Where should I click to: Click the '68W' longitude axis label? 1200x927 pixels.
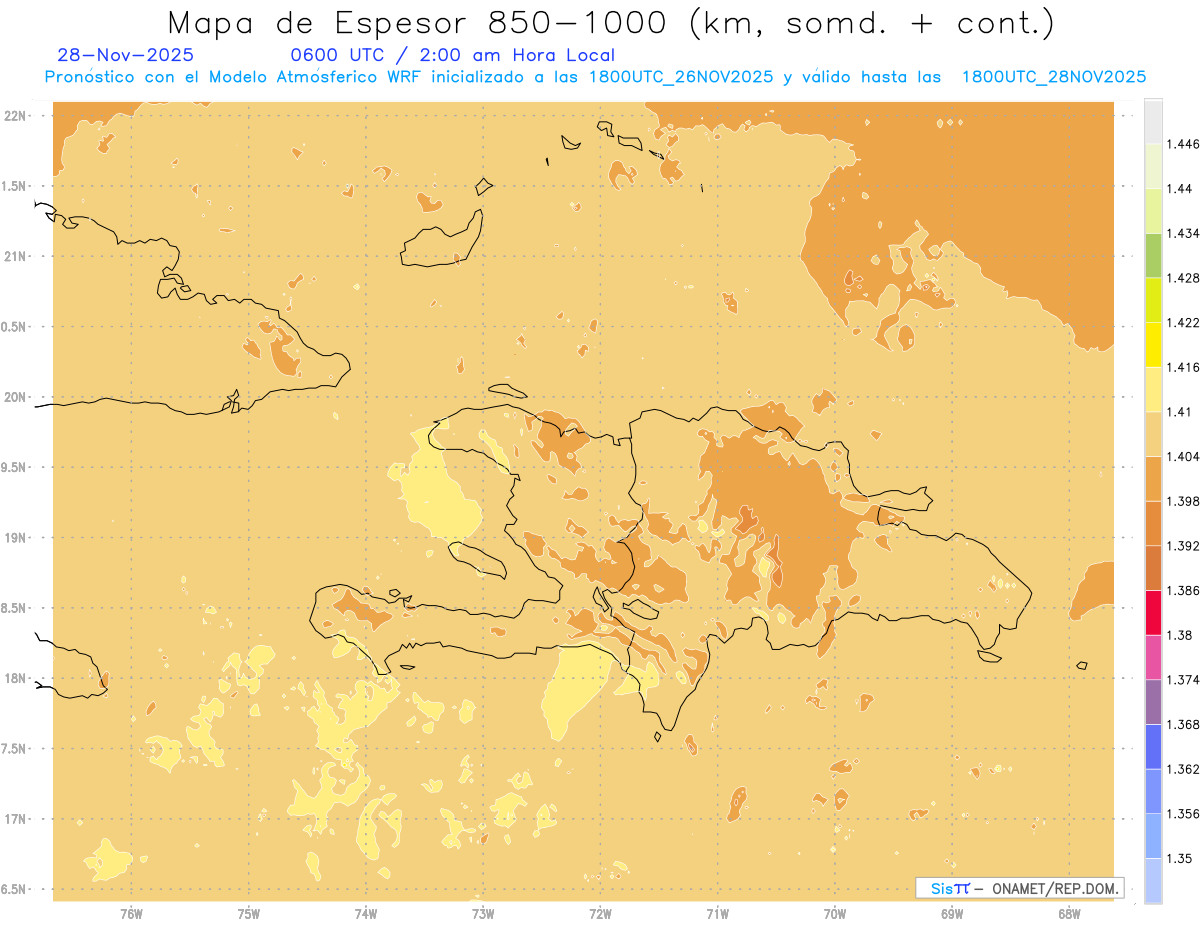(x=1069, y=913)
